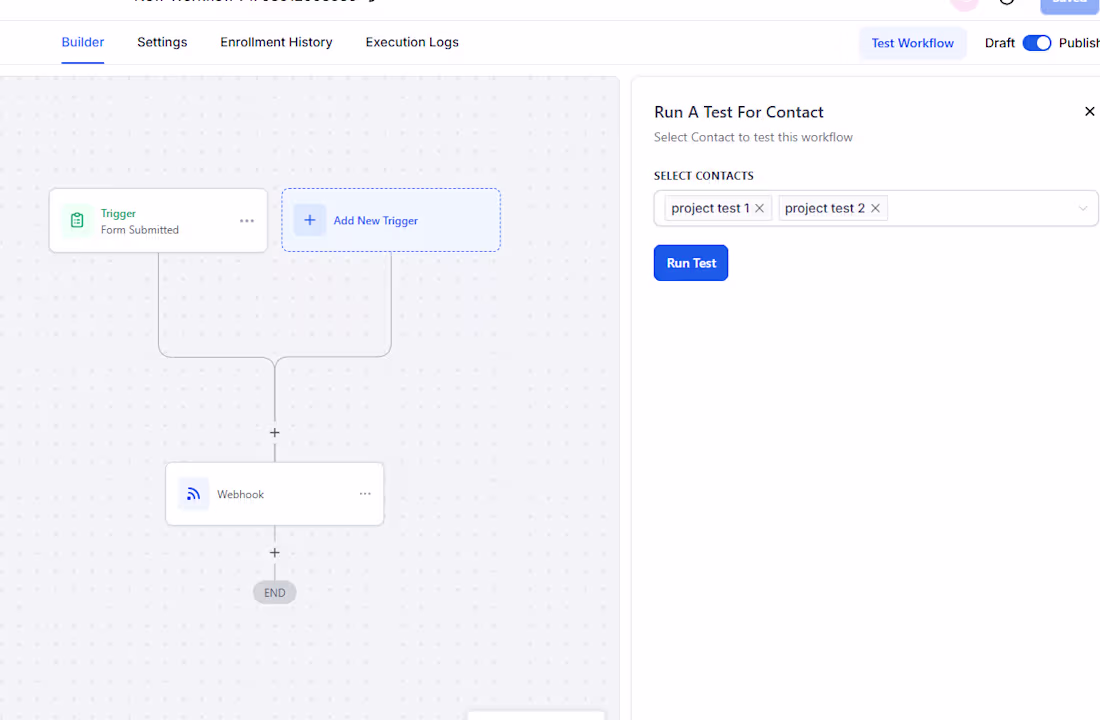Image resolution: width=1100 pixels, height=720 pixels.
Task: Click the Webhook feed icon
Action: tap(194, 494)
